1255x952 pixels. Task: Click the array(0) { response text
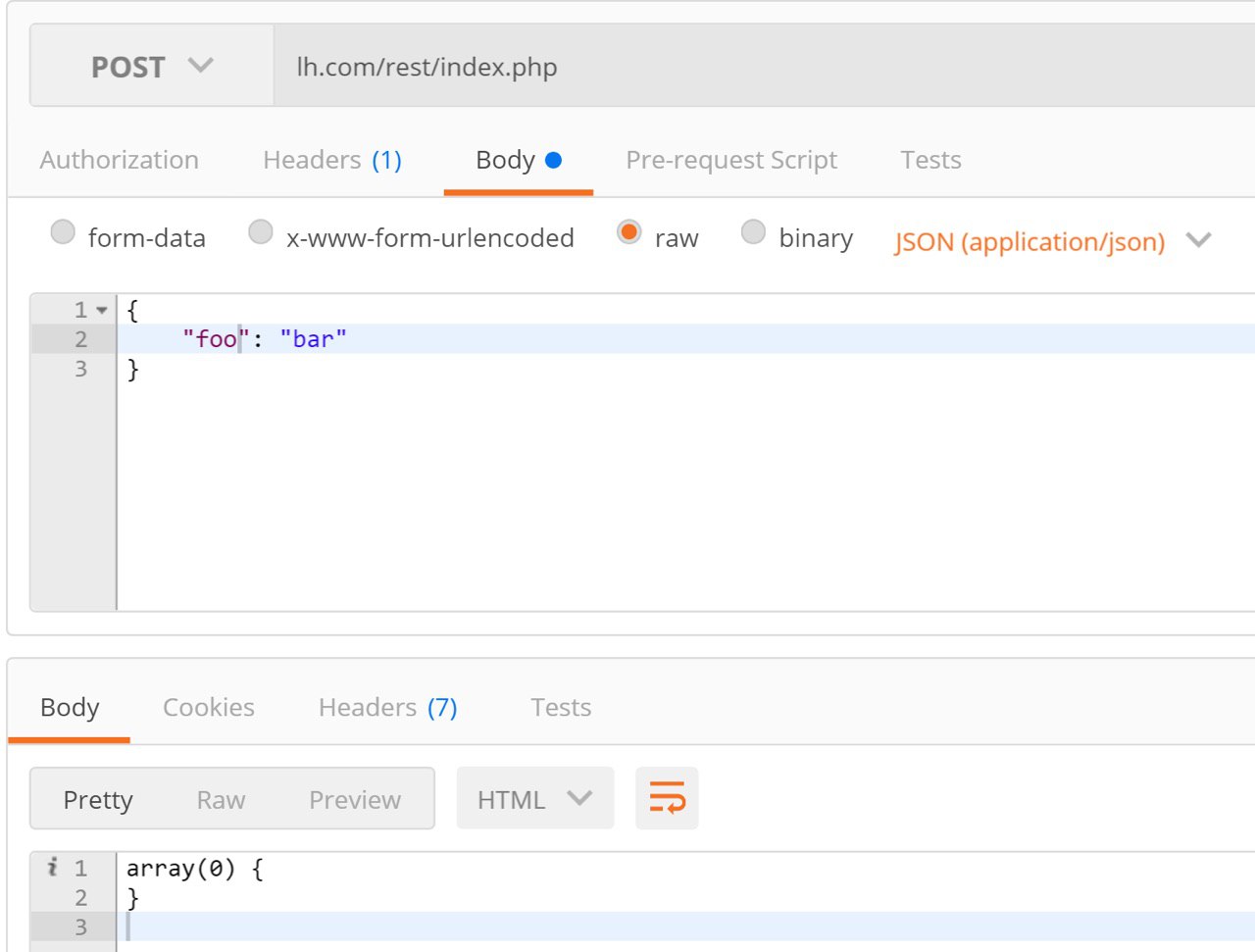tap(194, 869)
